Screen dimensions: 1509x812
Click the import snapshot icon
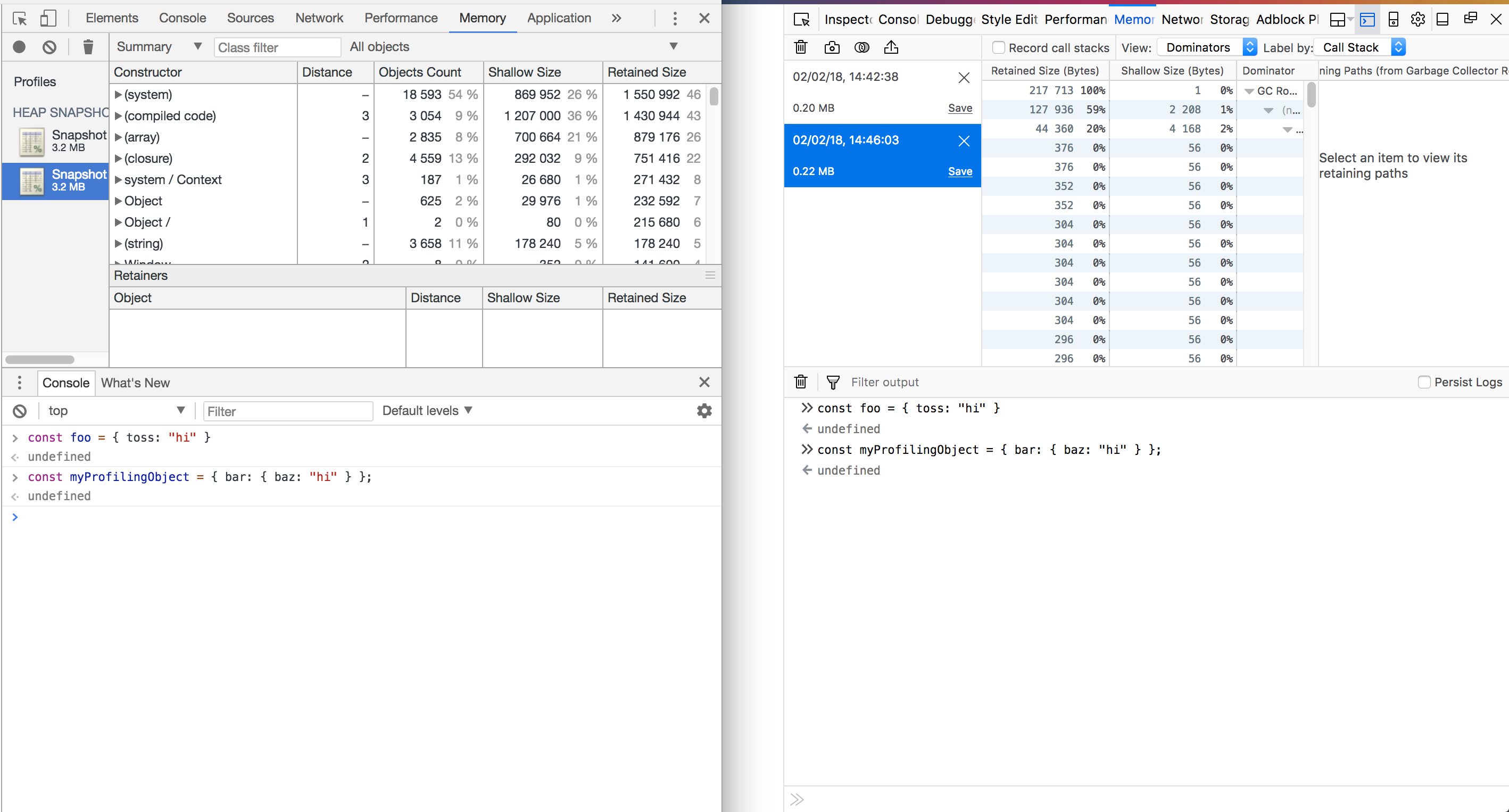pos(891,47)
